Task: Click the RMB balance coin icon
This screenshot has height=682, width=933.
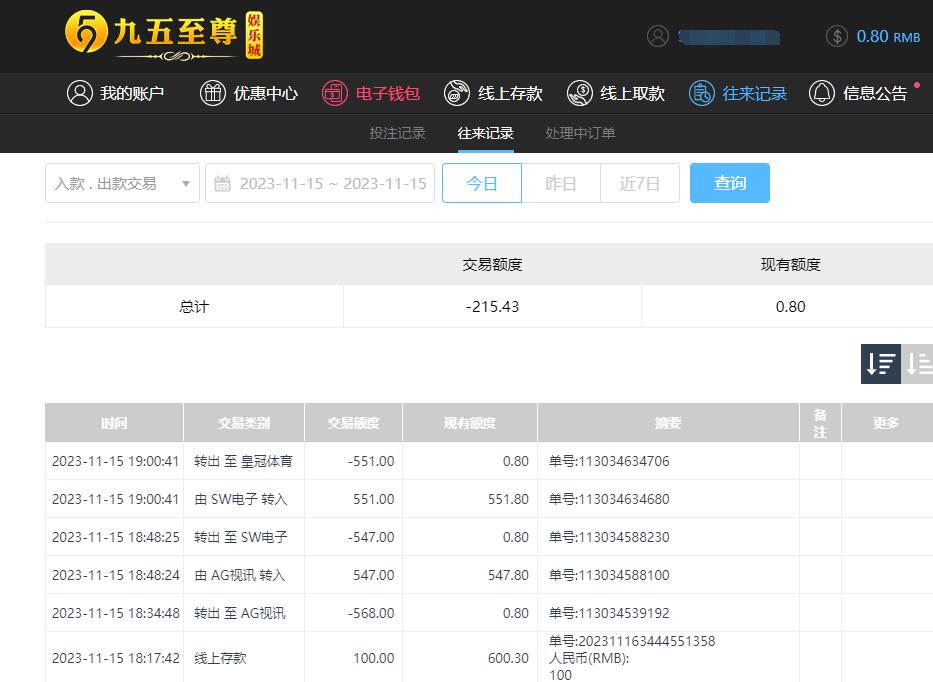Action: click(837, 36)
